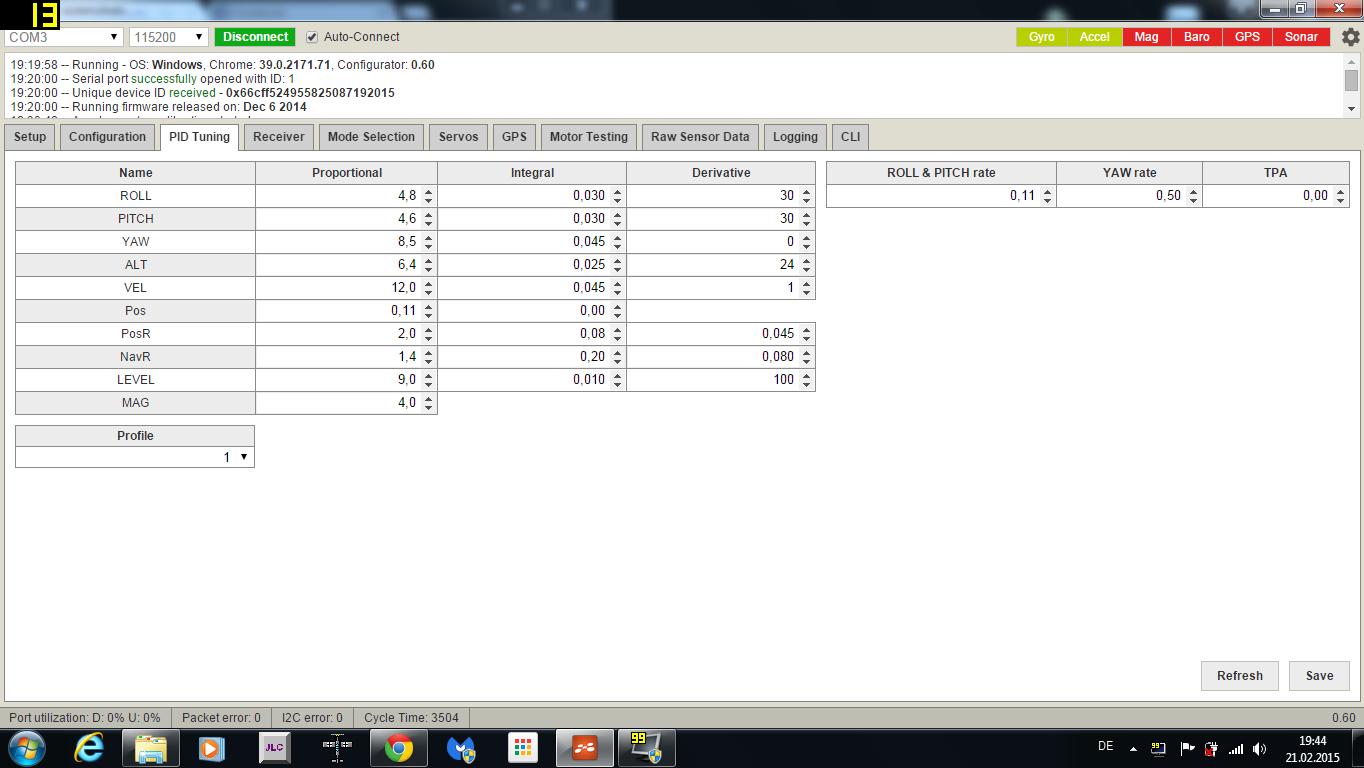Click the Baro sensor status indicator
The image size is (1364, 768).
(1196, 37)
